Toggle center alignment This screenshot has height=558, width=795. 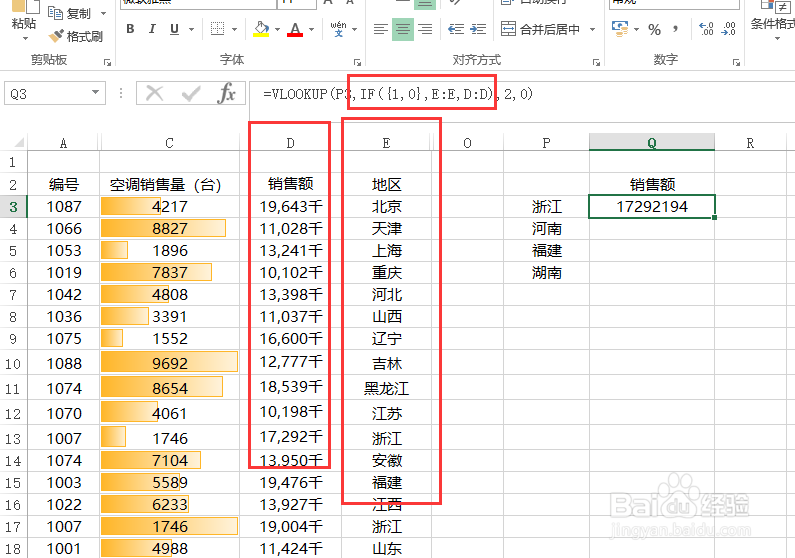coord(403,29)
